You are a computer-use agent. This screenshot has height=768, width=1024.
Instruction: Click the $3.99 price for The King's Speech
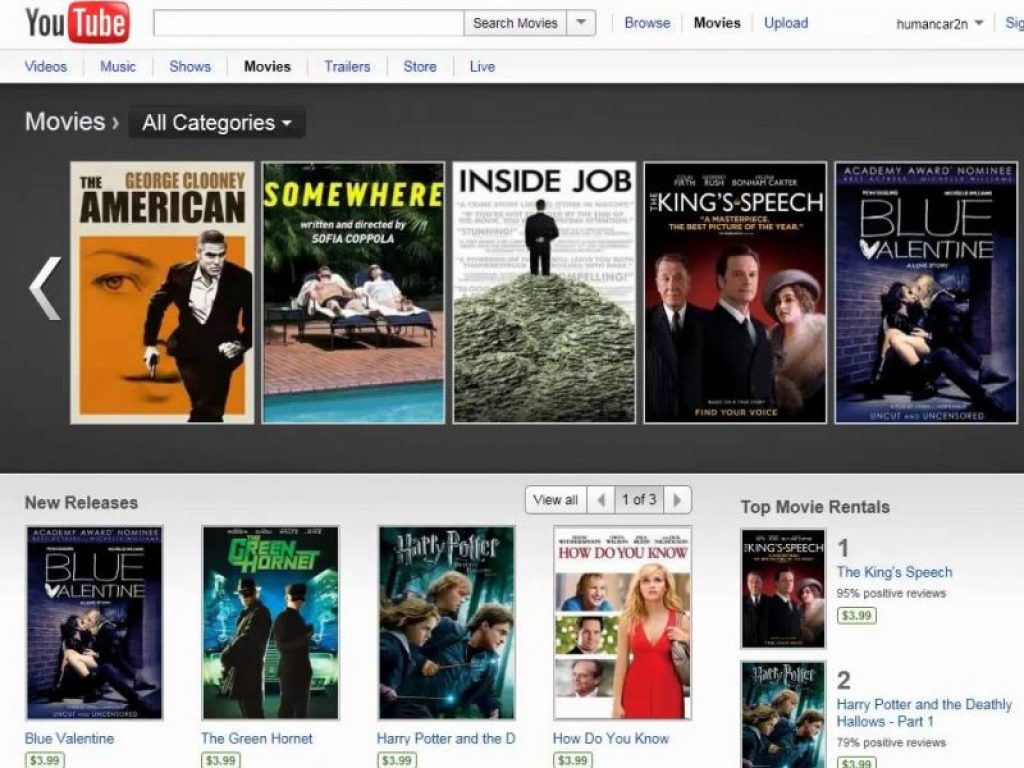(x=856, y=615)
